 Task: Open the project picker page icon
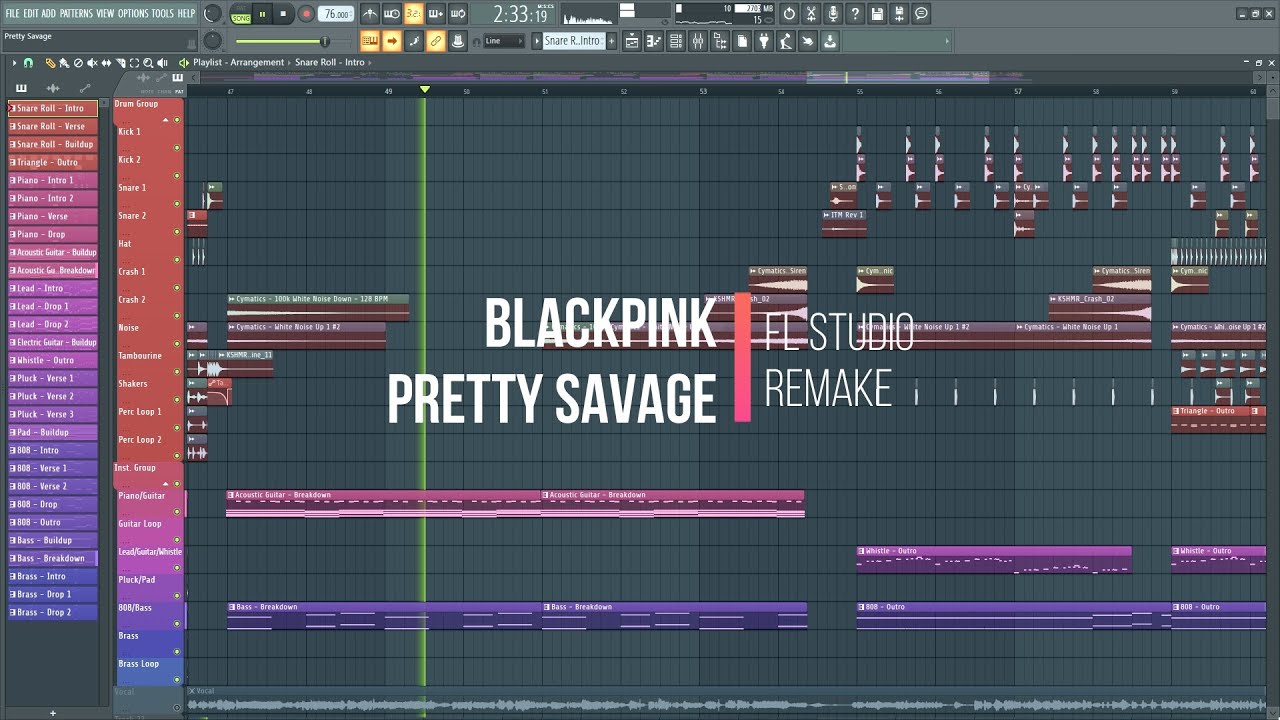coord(742,41)
